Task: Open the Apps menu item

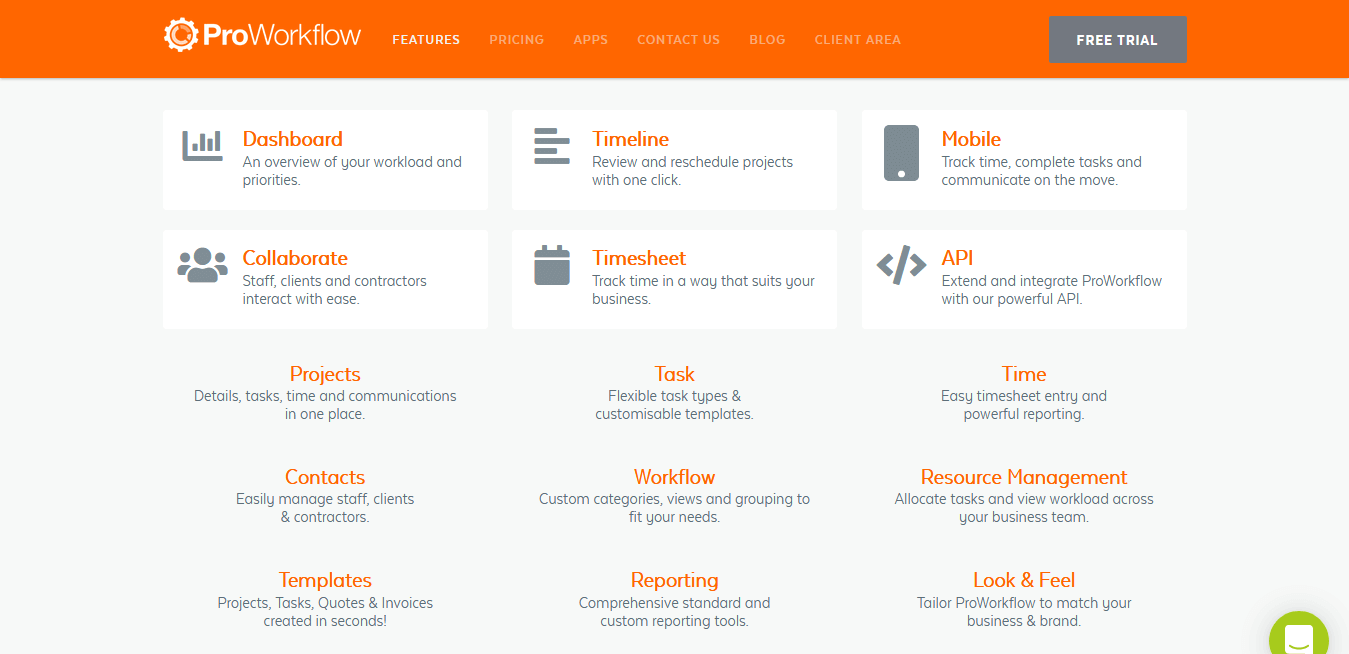Action: click(590, 40)
